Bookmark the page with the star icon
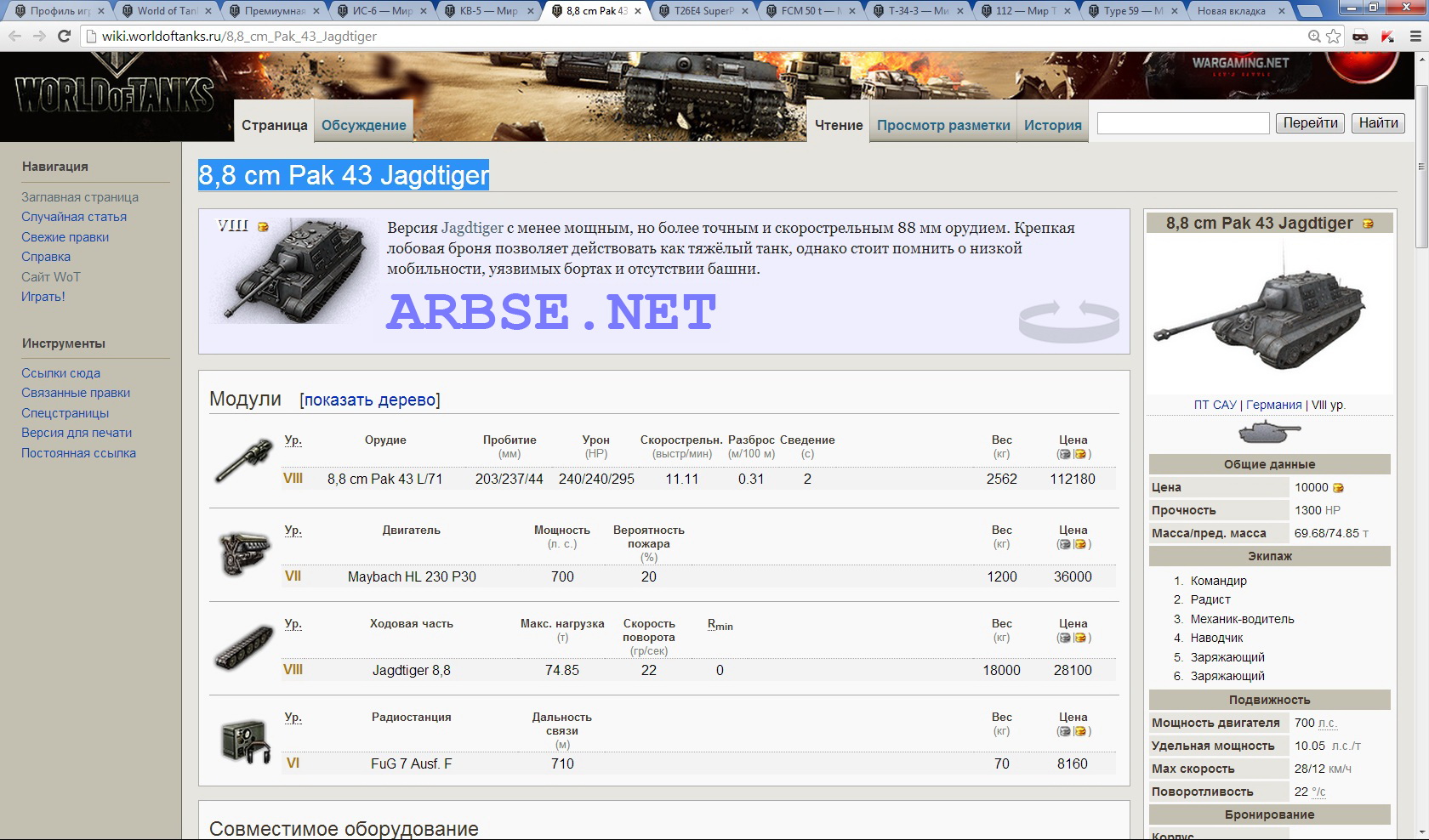The height and width of the screenshot is (840, 1429). pos(1334,37)
